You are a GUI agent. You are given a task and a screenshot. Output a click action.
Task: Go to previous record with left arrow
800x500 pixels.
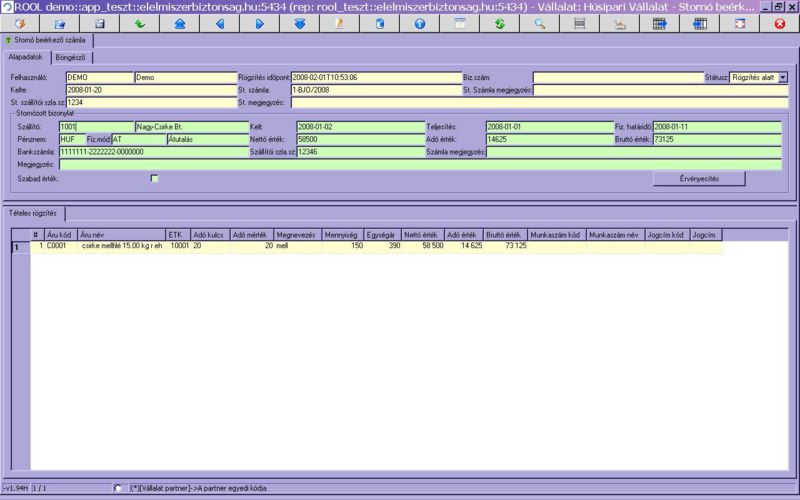(219, 22)
